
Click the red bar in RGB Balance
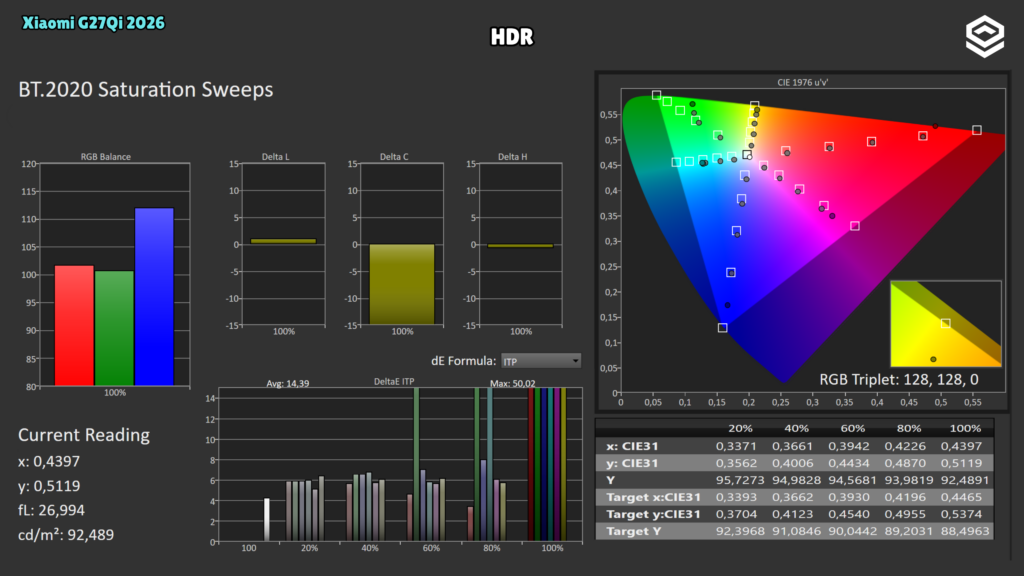[74, 325]
